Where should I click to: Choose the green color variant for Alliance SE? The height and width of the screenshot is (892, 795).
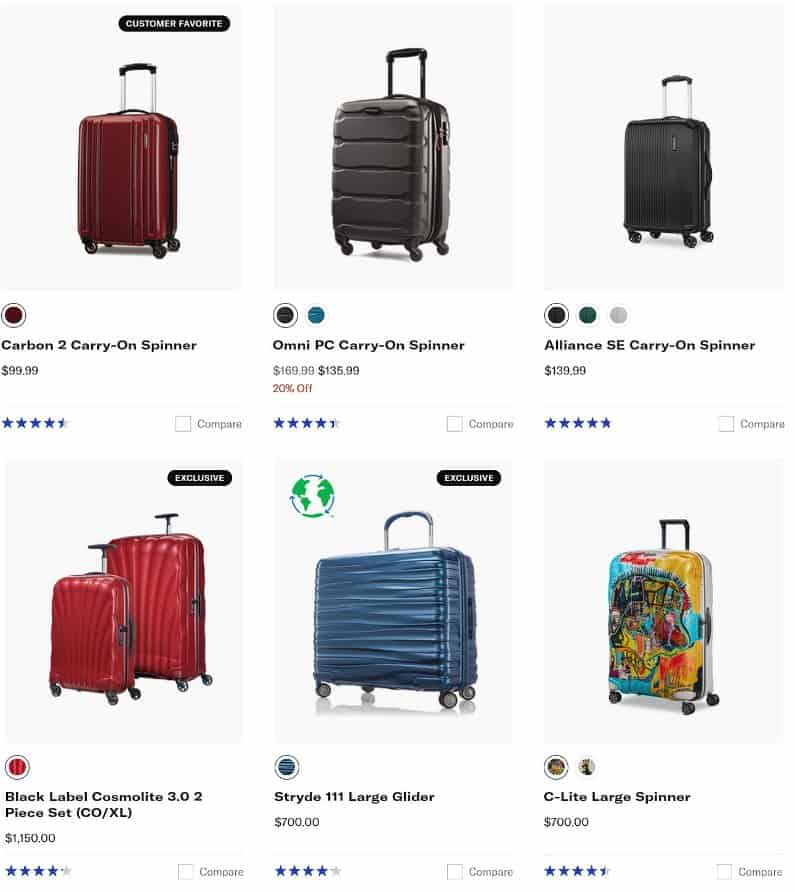[x=587, y=314]
